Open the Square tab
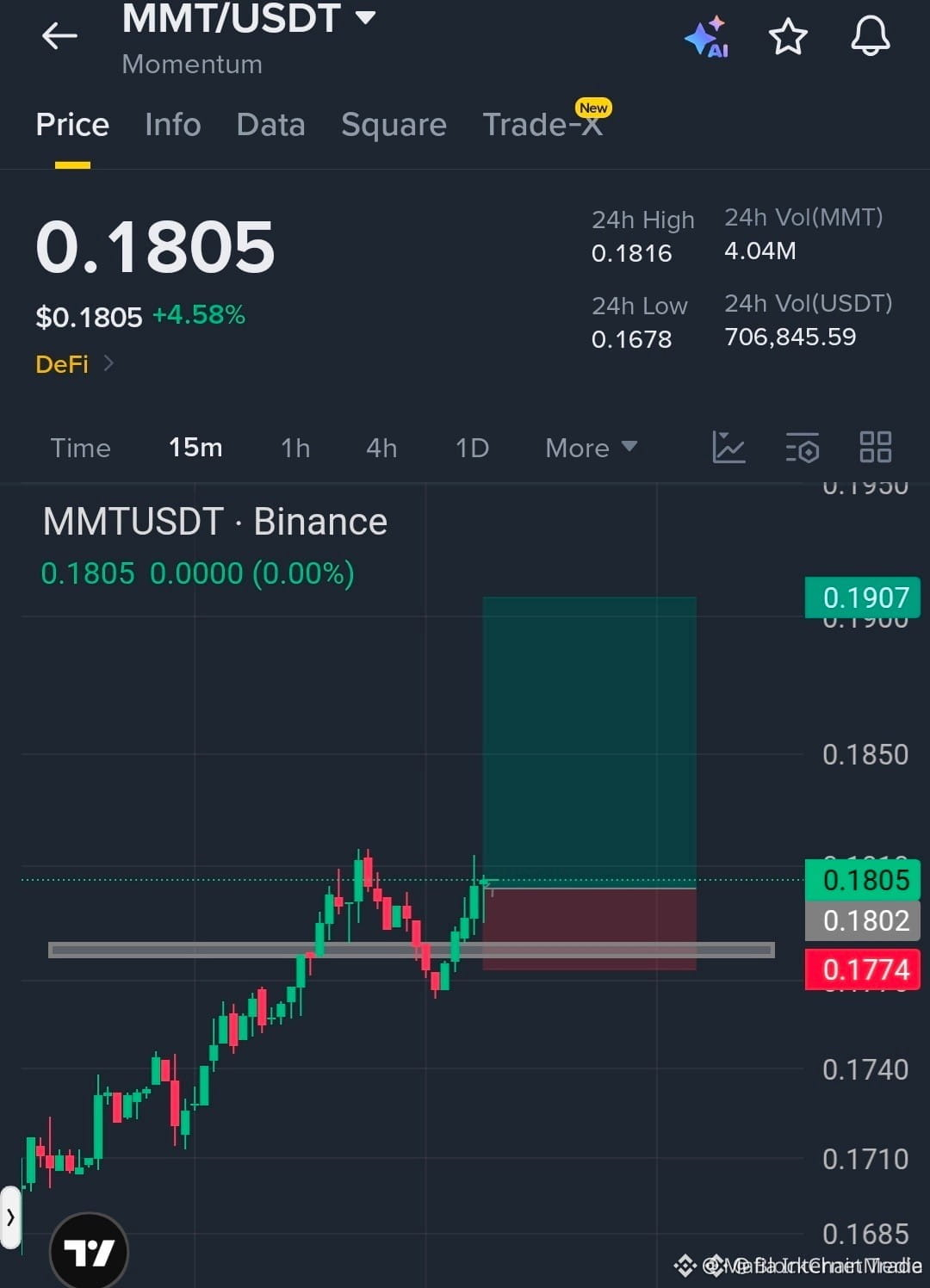Image resolution: width=930 pixels, height=1288 pixels. 394,125
